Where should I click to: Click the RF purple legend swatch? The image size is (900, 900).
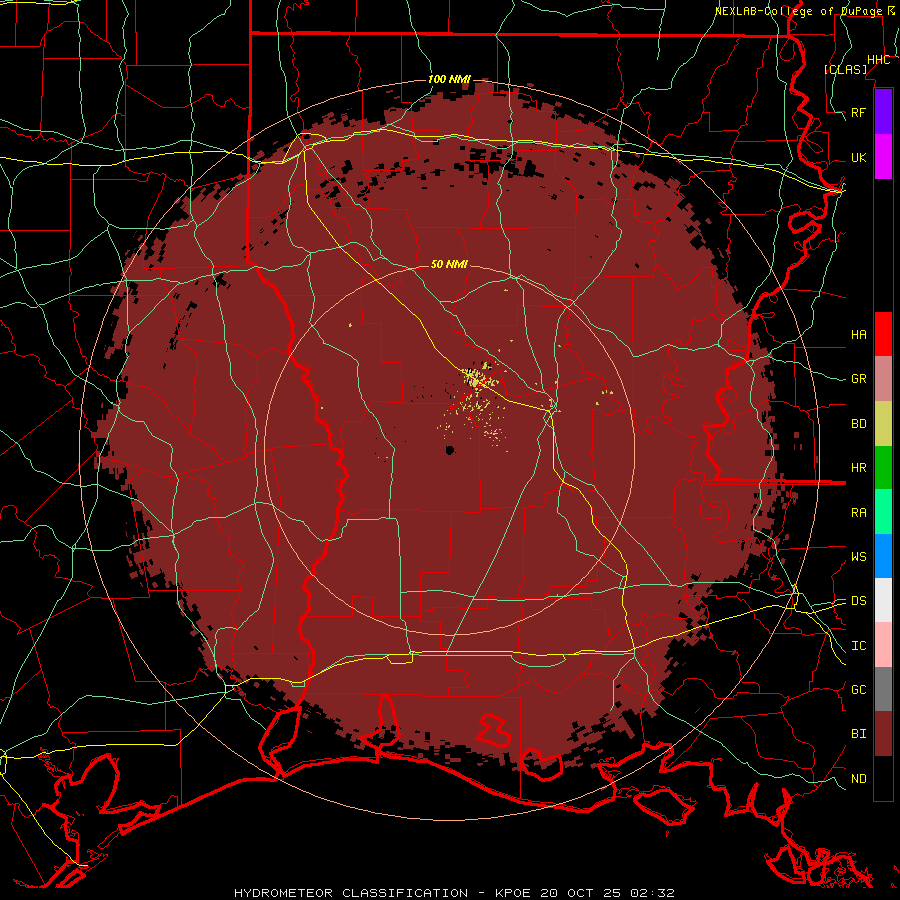pyautogui.click(x=883, y=112)
